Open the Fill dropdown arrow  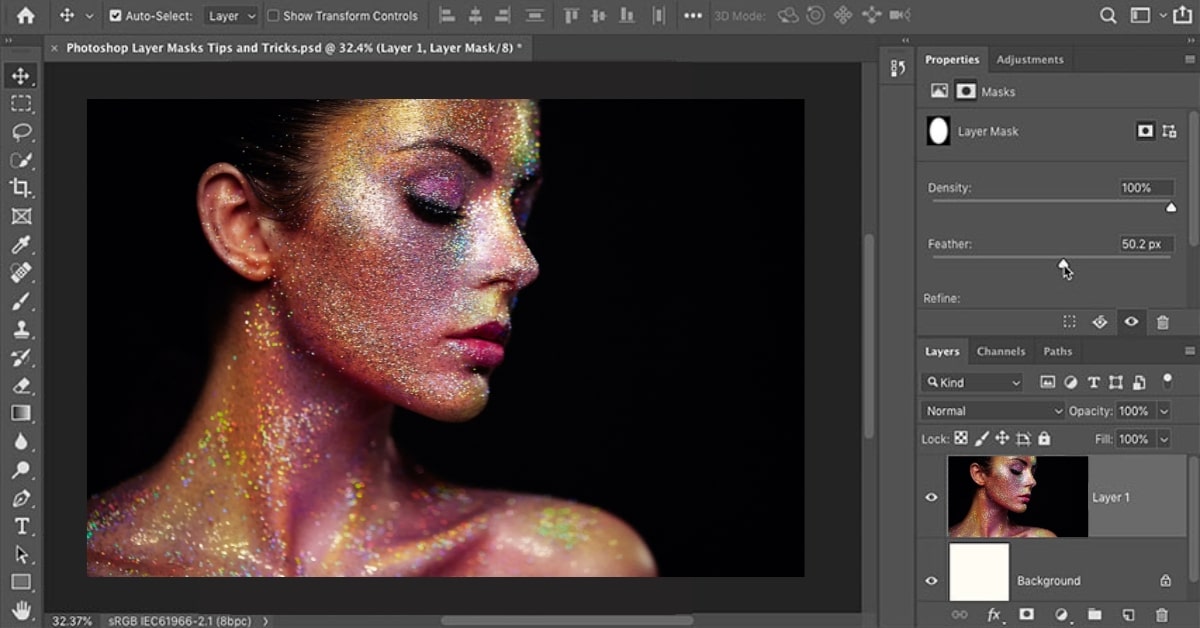click(x=1164, y=439)
